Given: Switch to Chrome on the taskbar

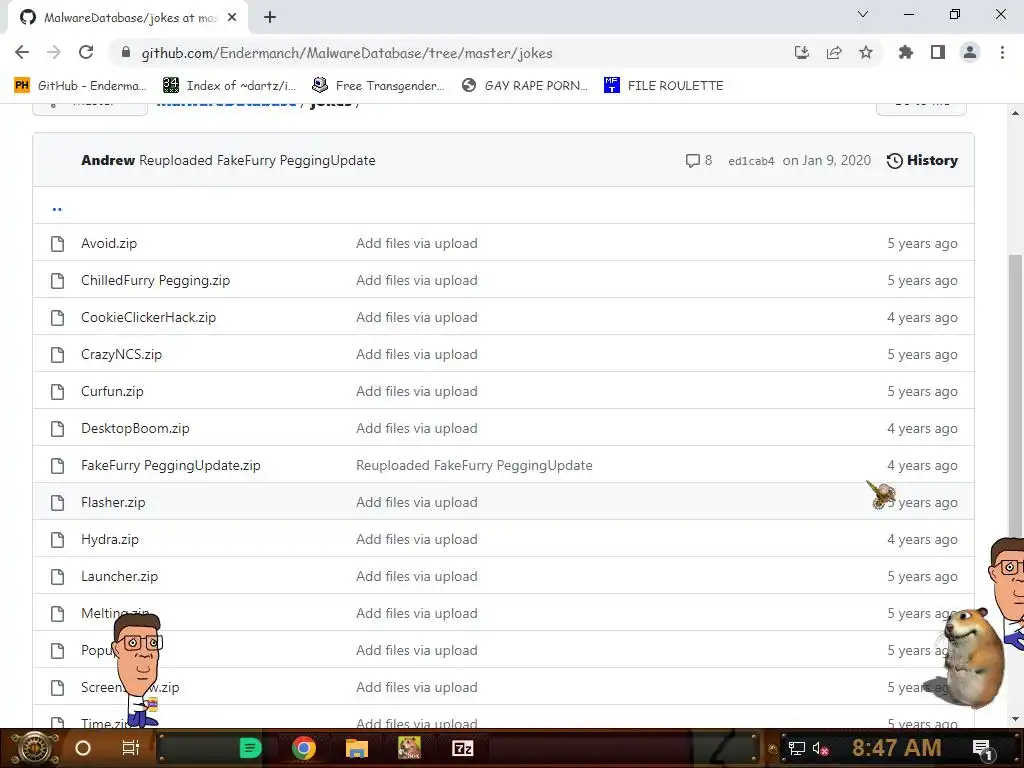Looking at the screenshot, I should pyautogui.click(x=304, y=748).
